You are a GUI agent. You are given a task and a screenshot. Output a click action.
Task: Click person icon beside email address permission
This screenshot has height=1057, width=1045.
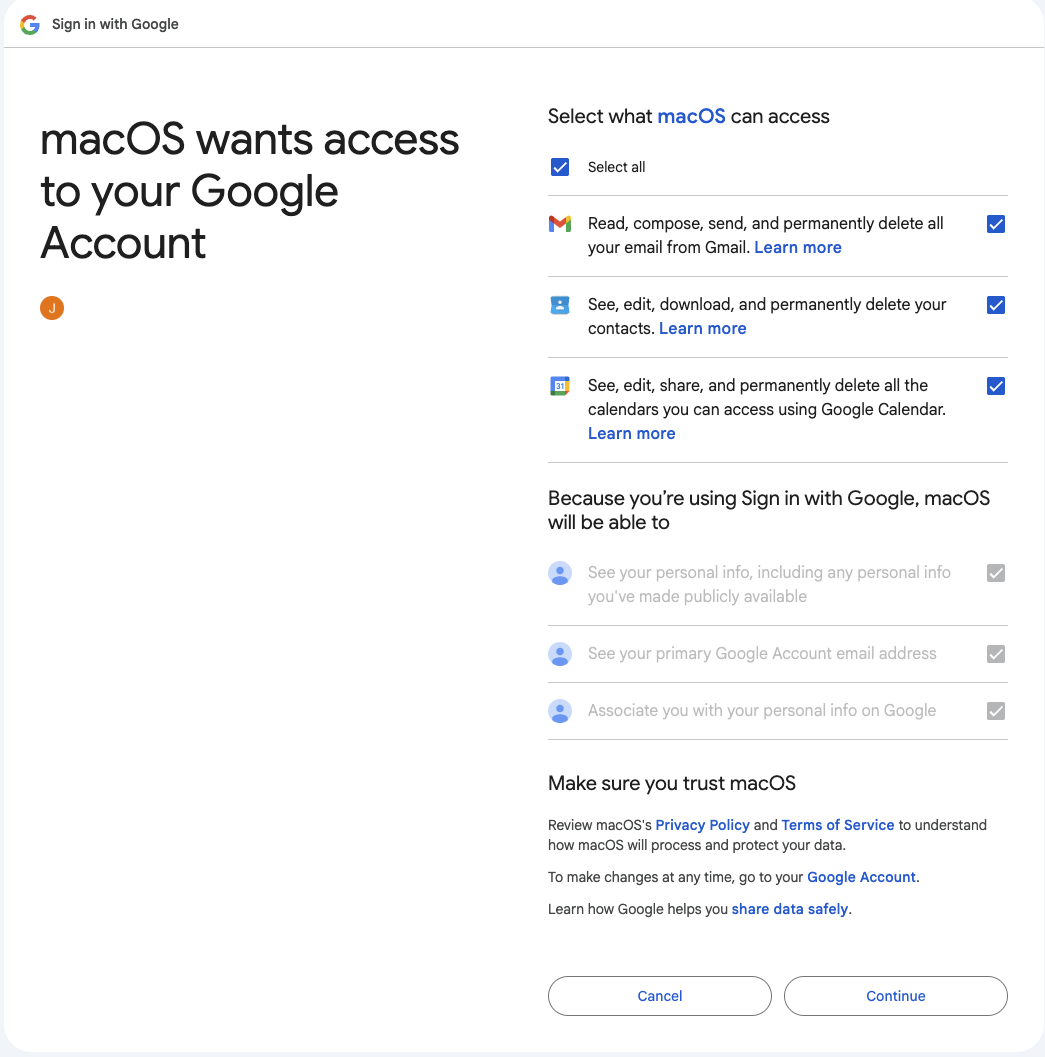[x=560, y=653]
